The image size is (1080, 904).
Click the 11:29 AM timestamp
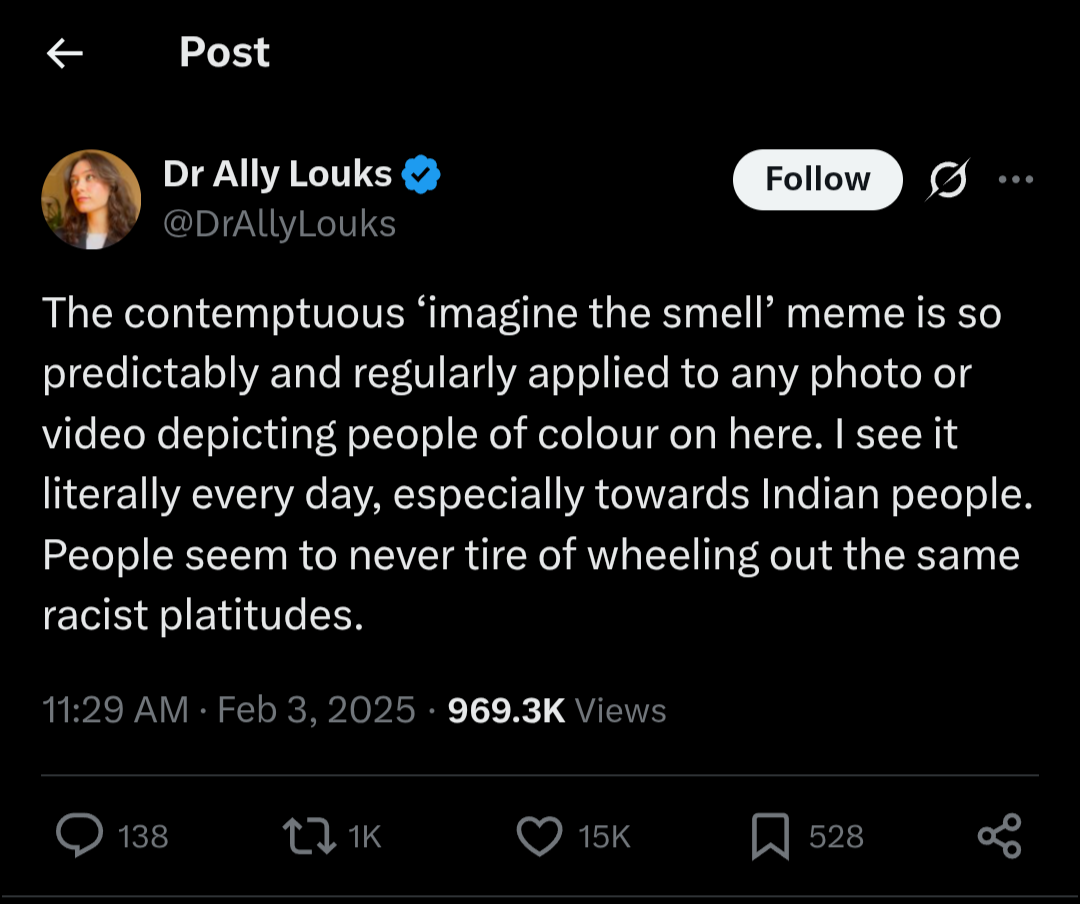pyautogui.click(x=115, y=710)
